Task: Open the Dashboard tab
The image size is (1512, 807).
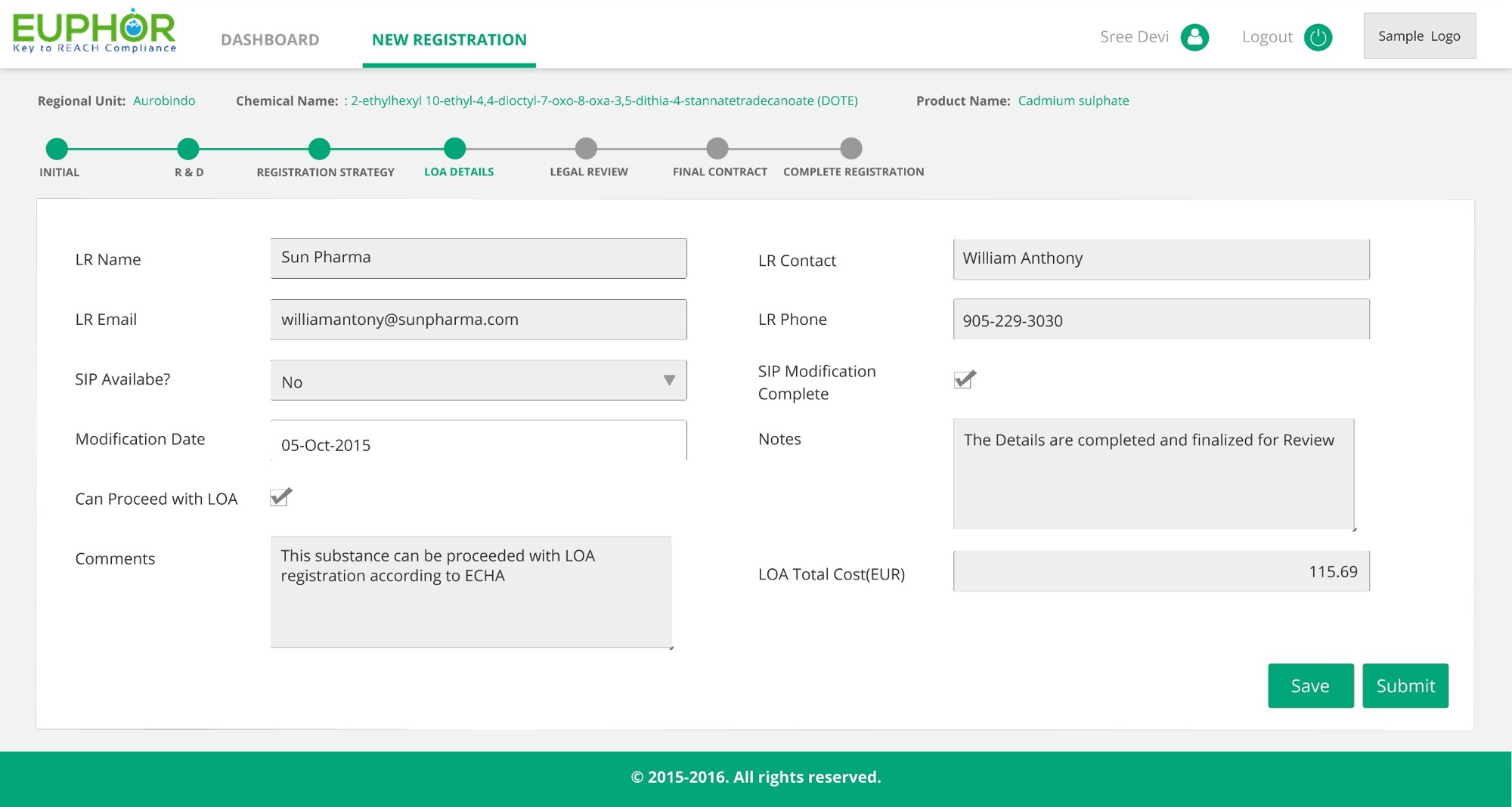Action: (x=270, y=39)
